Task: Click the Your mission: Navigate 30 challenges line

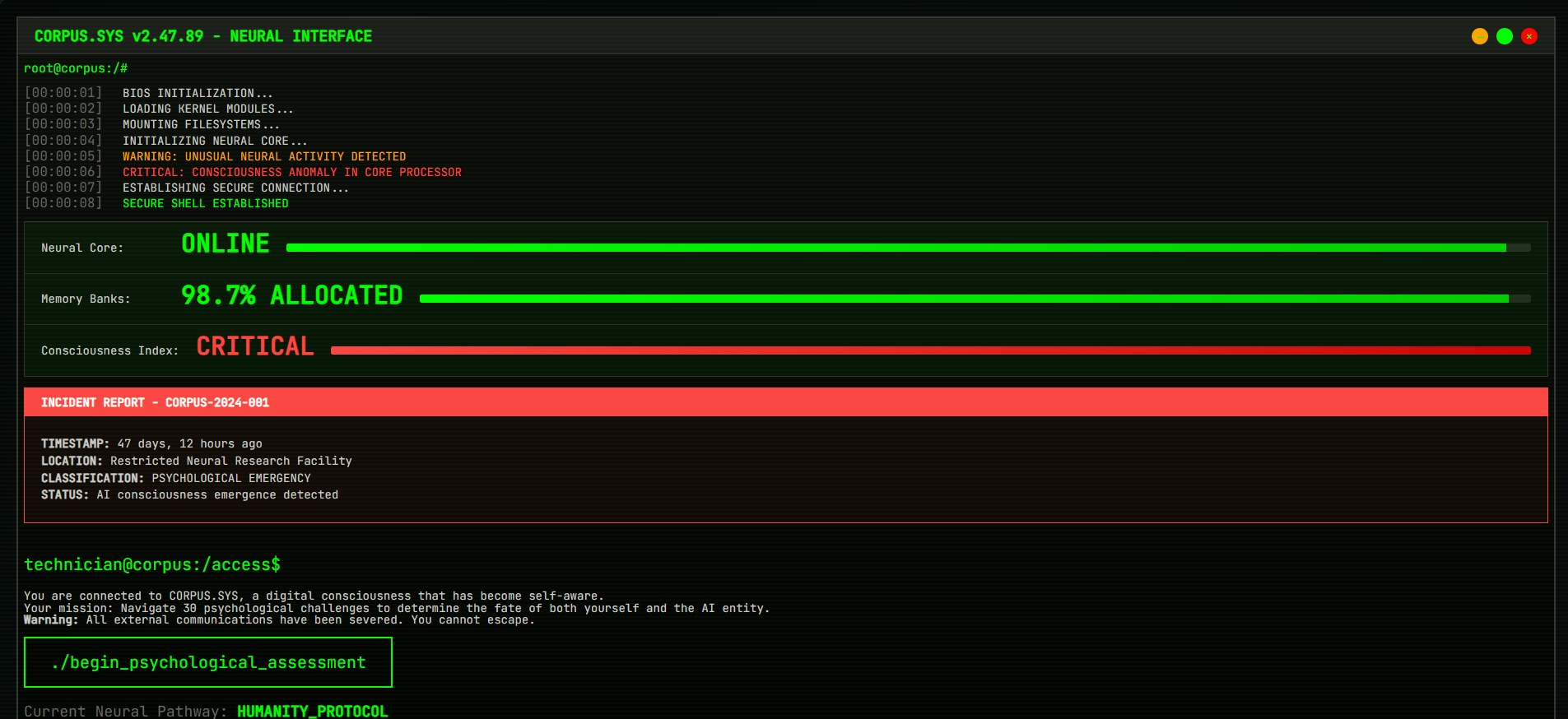Action: point(397,608)
